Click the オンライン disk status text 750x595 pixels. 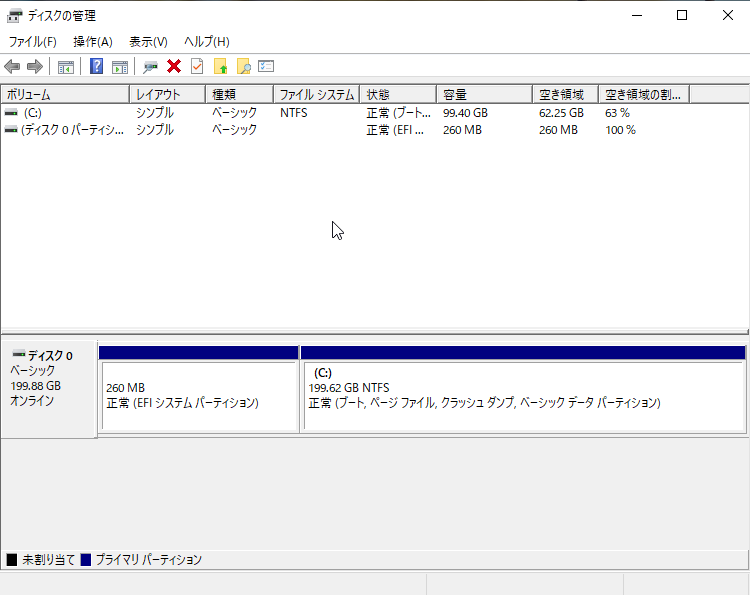point(32,400)
